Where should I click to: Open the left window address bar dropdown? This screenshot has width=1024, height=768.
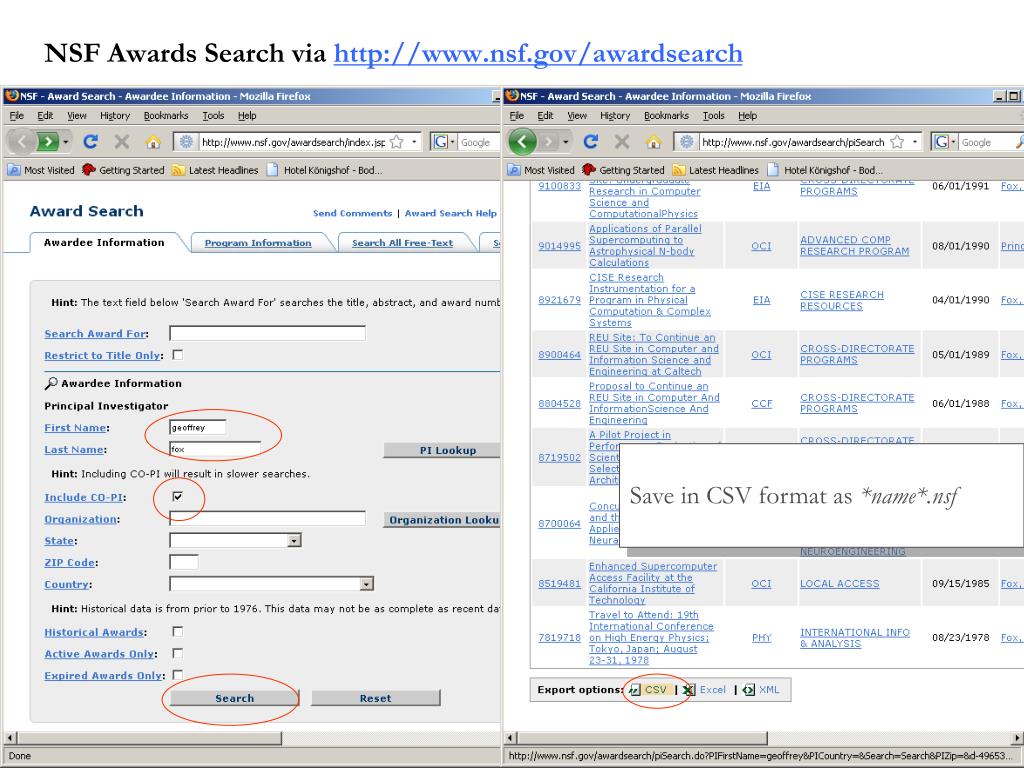(x=414, y=142)
